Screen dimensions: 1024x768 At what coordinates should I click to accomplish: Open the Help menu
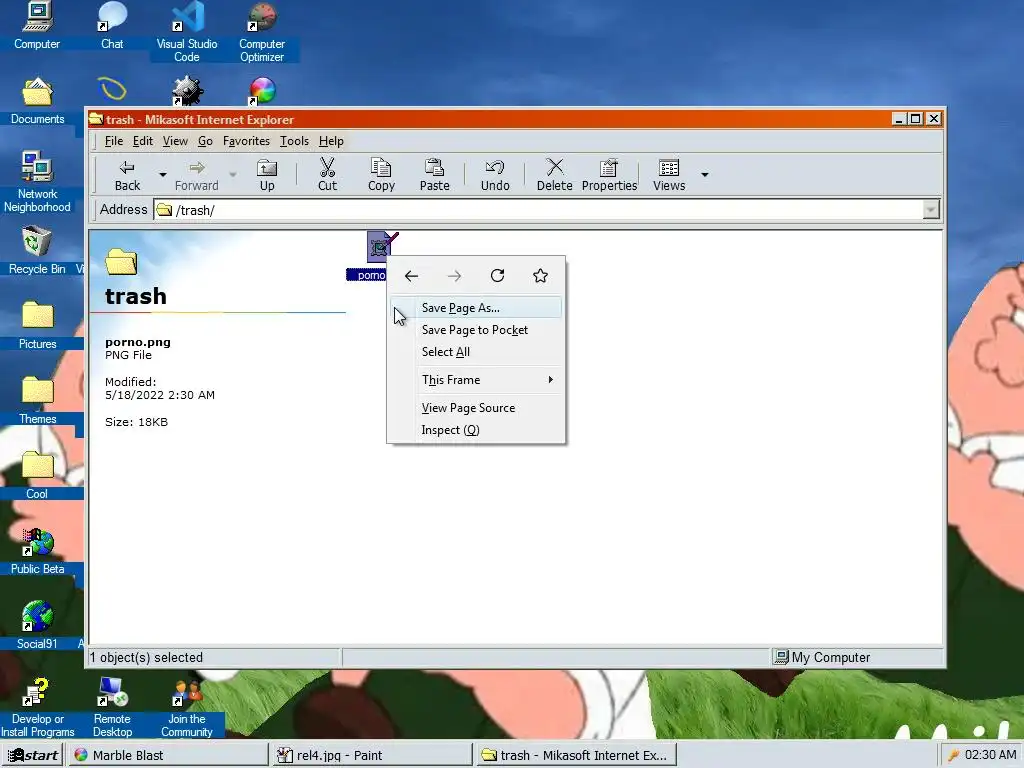click(331, 141)
